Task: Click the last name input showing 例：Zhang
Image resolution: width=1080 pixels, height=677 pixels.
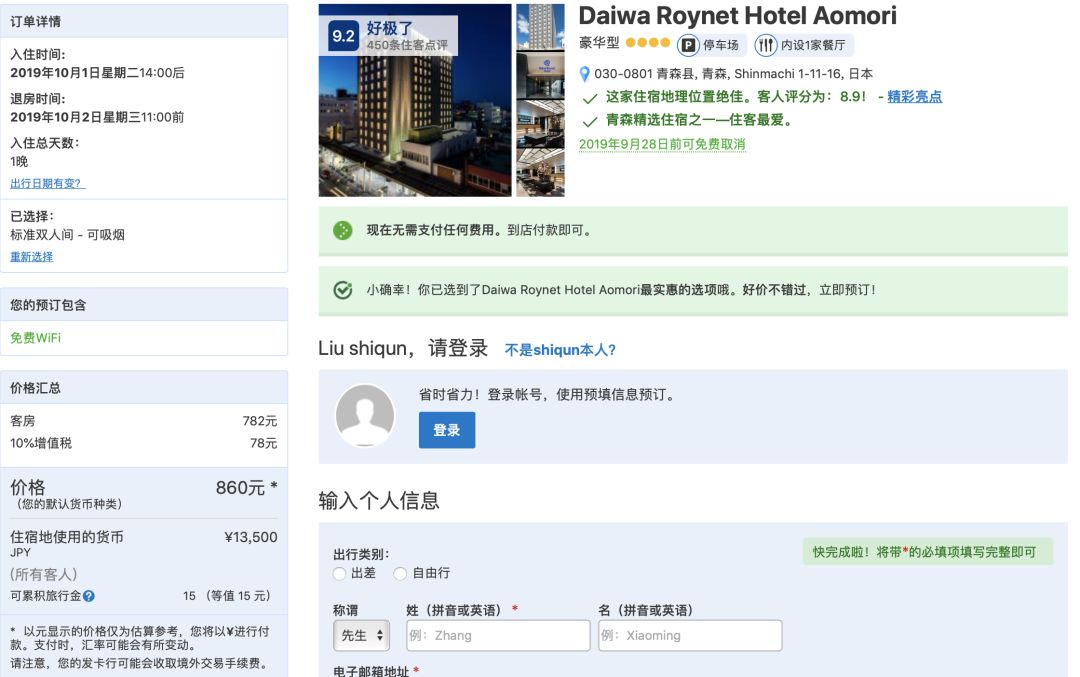Action: coord(497,635)
